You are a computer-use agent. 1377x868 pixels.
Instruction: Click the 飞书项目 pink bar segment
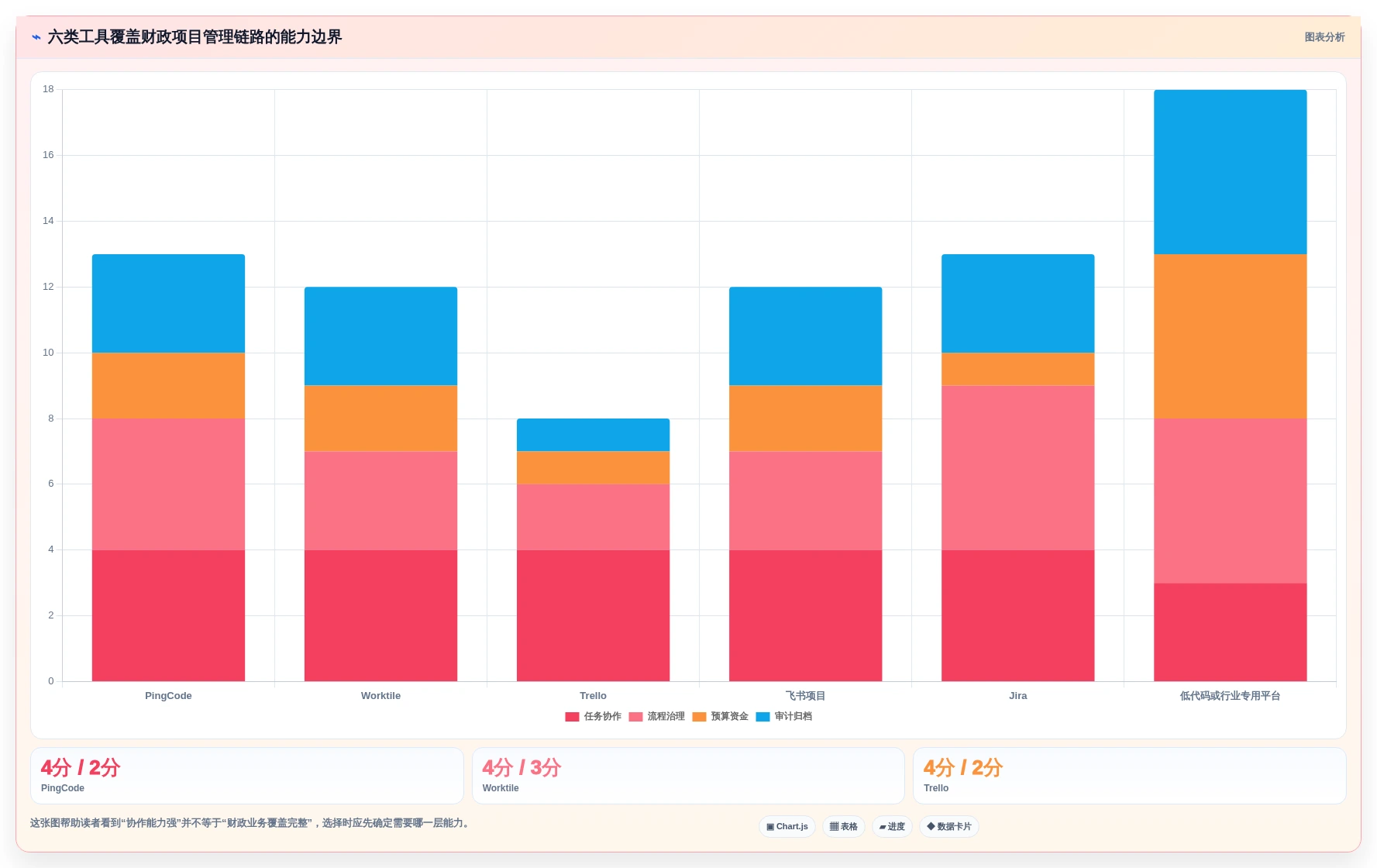805,501
